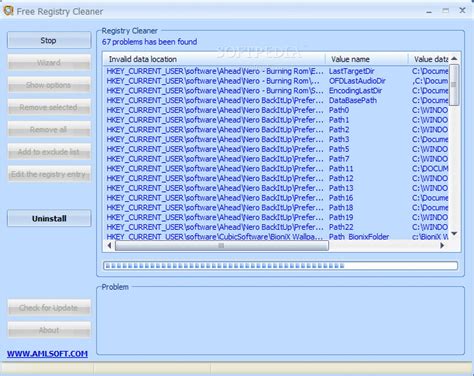
Task: Sort by Value name column header
Action: (367, 59)
